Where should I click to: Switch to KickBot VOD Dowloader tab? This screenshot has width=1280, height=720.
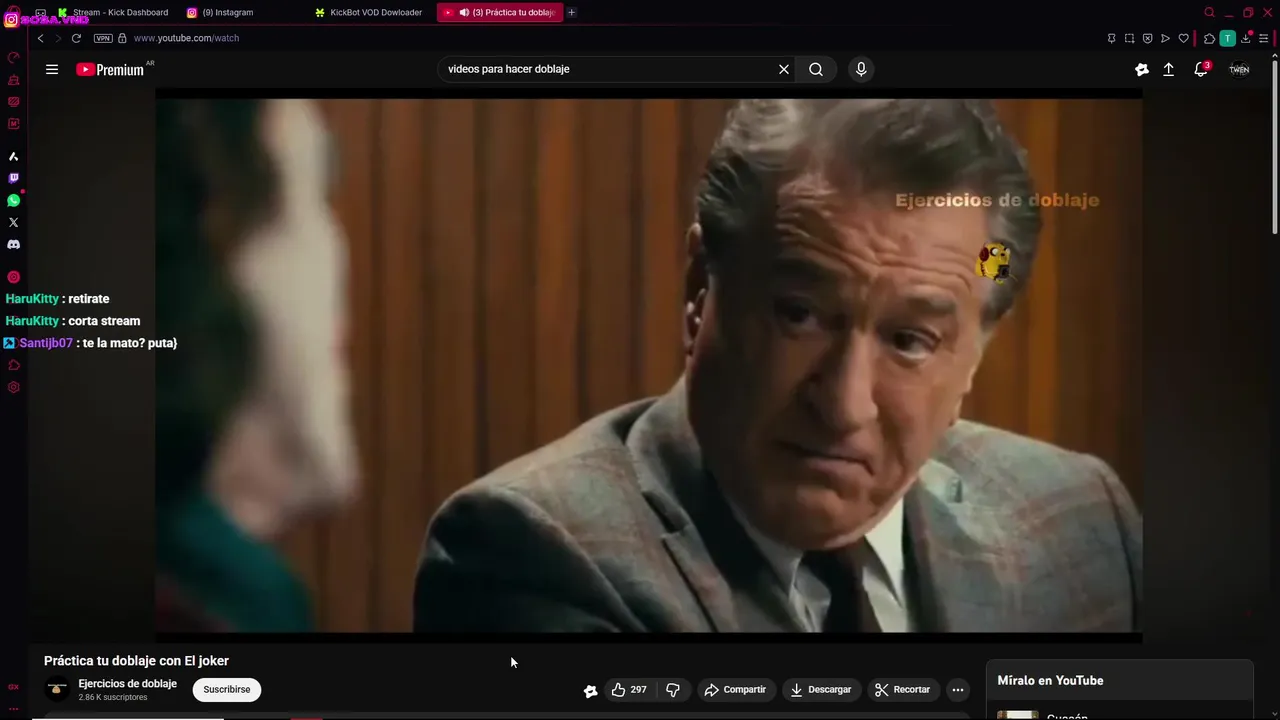pos(369,12)
